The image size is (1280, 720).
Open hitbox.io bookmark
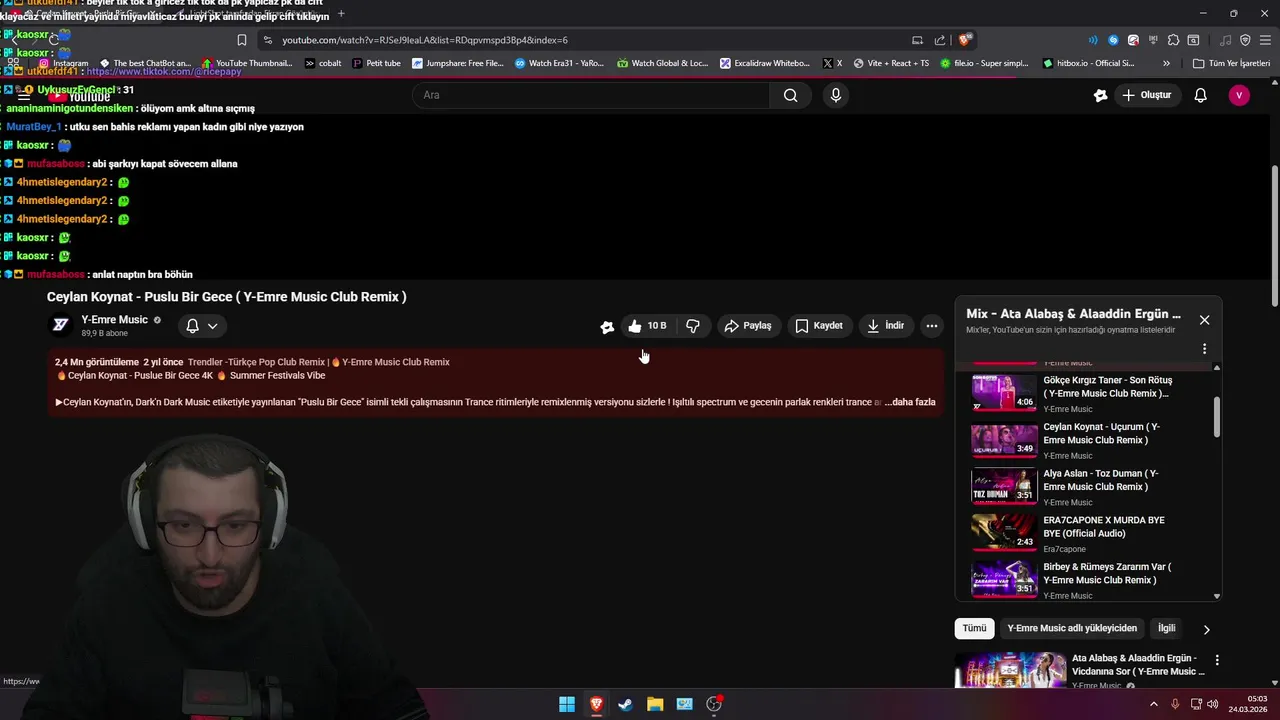coord(1088,63)
